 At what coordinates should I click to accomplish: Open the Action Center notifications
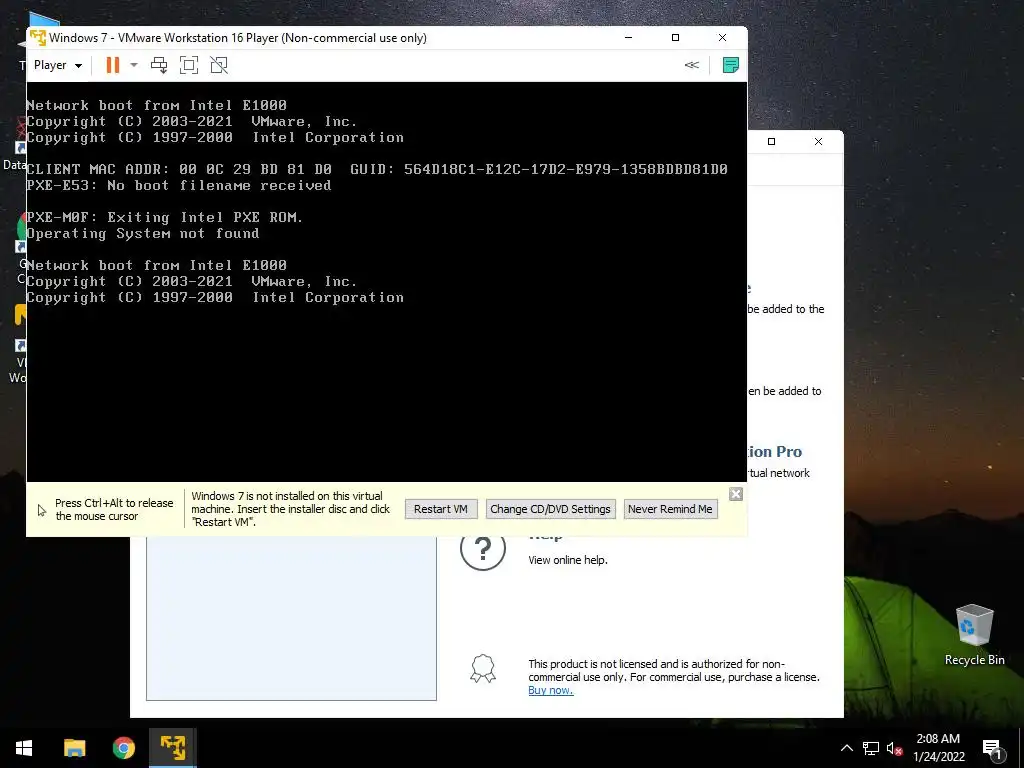[x=993, y=749]
